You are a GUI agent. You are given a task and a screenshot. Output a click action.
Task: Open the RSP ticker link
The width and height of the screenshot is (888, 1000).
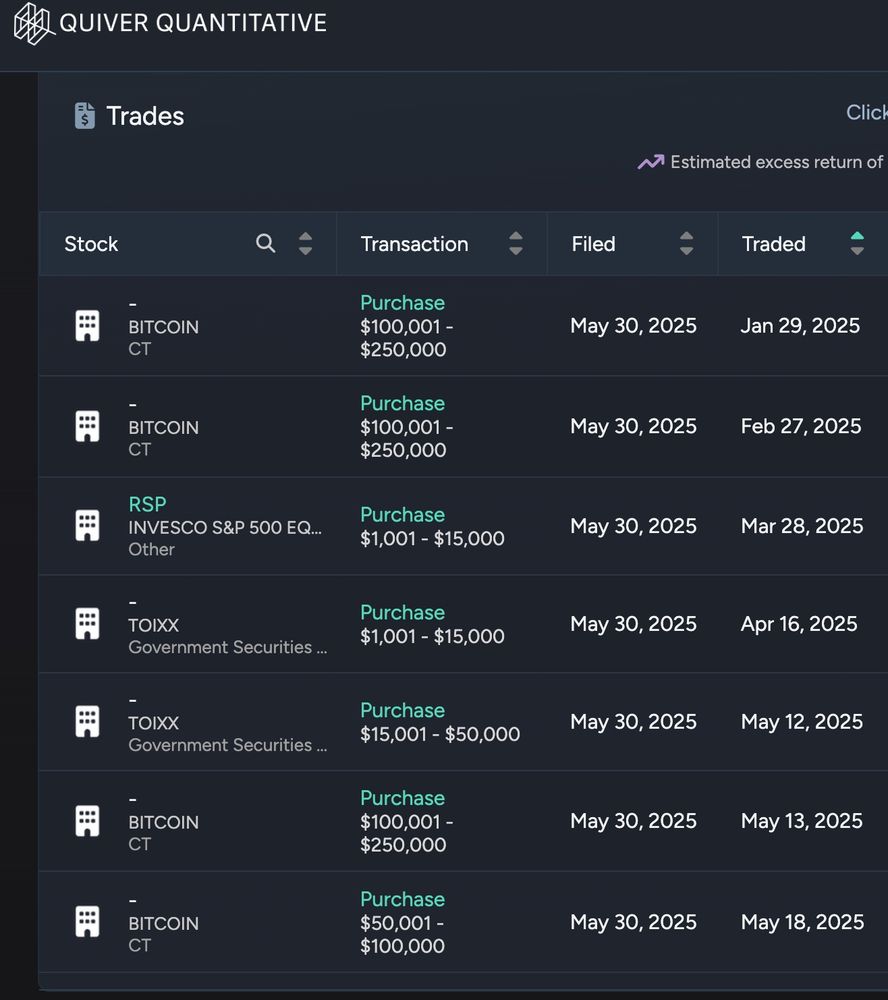(x=147, y=504)
